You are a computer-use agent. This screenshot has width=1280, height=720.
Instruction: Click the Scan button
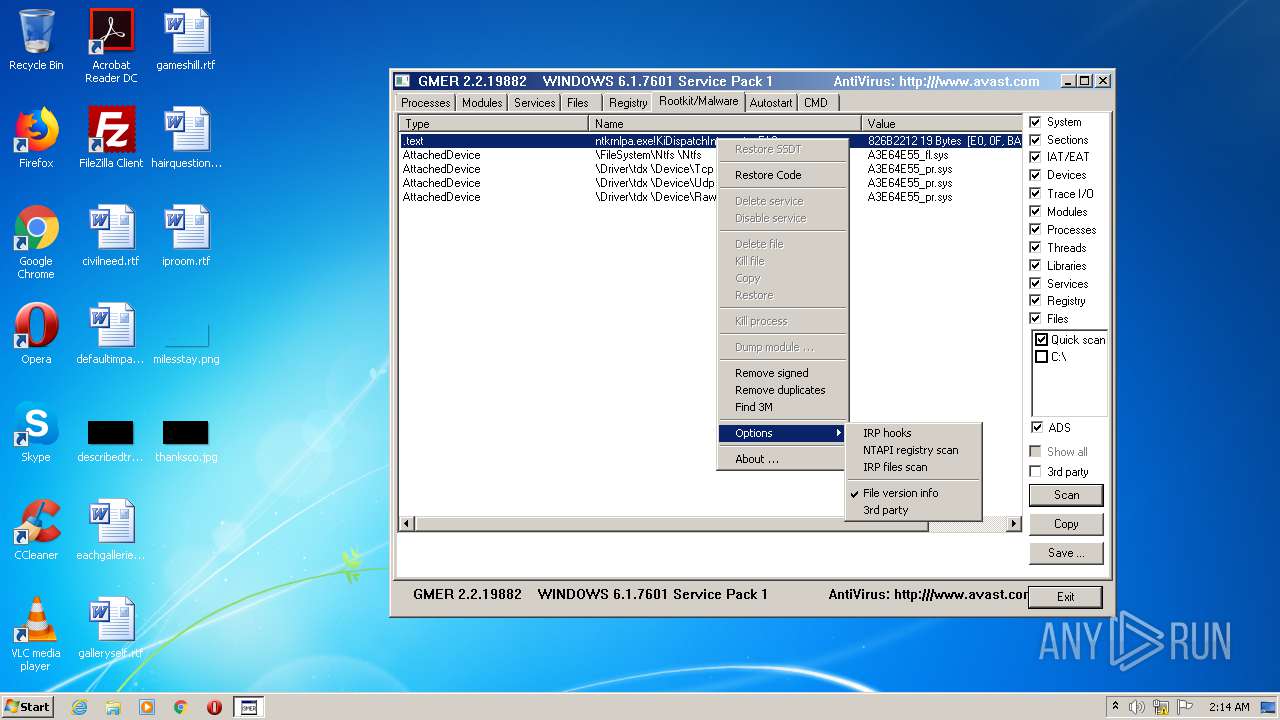pyautogui.click(x=1066, y=495)
